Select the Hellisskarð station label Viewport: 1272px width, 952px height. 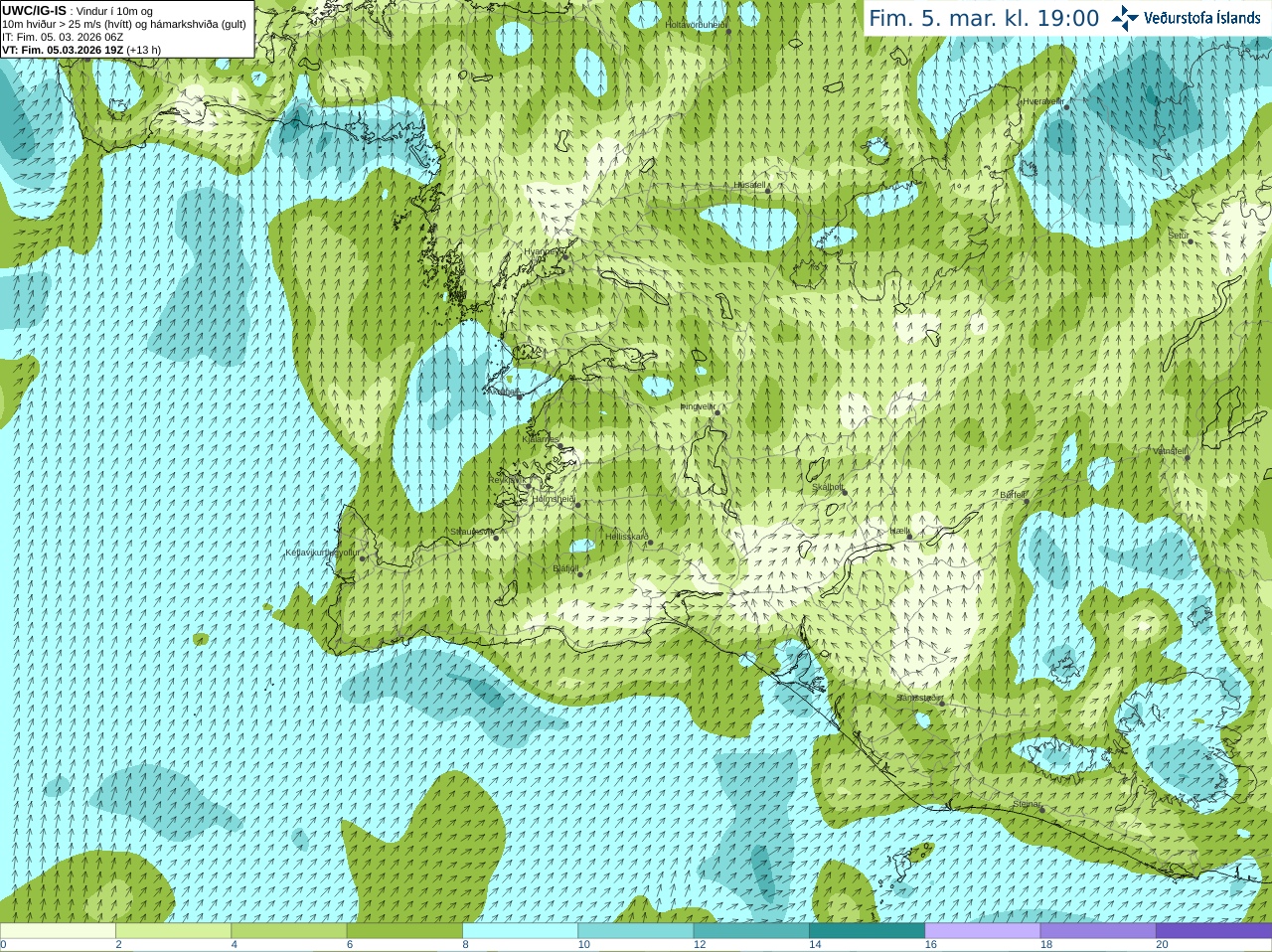(627, 537)
